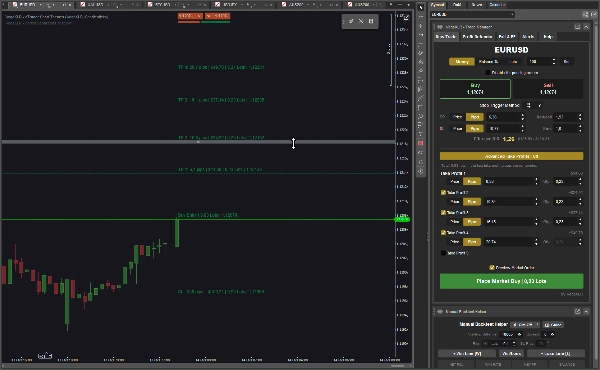Click the Trade Manager plugin icon in its header
Screen dimensions: 600x370
click(x=440, y=27)
